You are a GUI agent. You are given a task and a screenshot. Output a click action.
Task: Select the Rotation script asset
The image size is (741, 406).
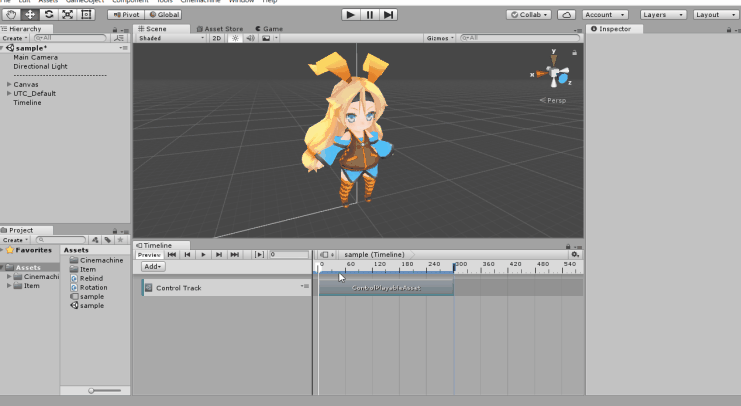tap(89, 287)
